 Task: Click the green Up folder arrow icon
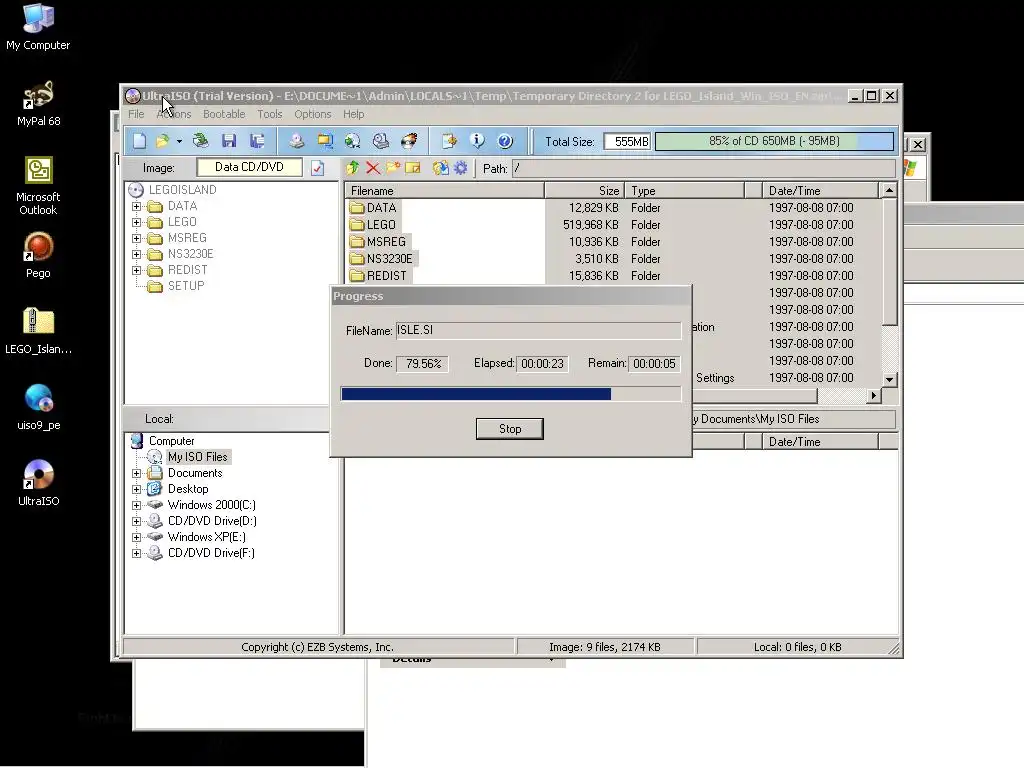point(353,168)
